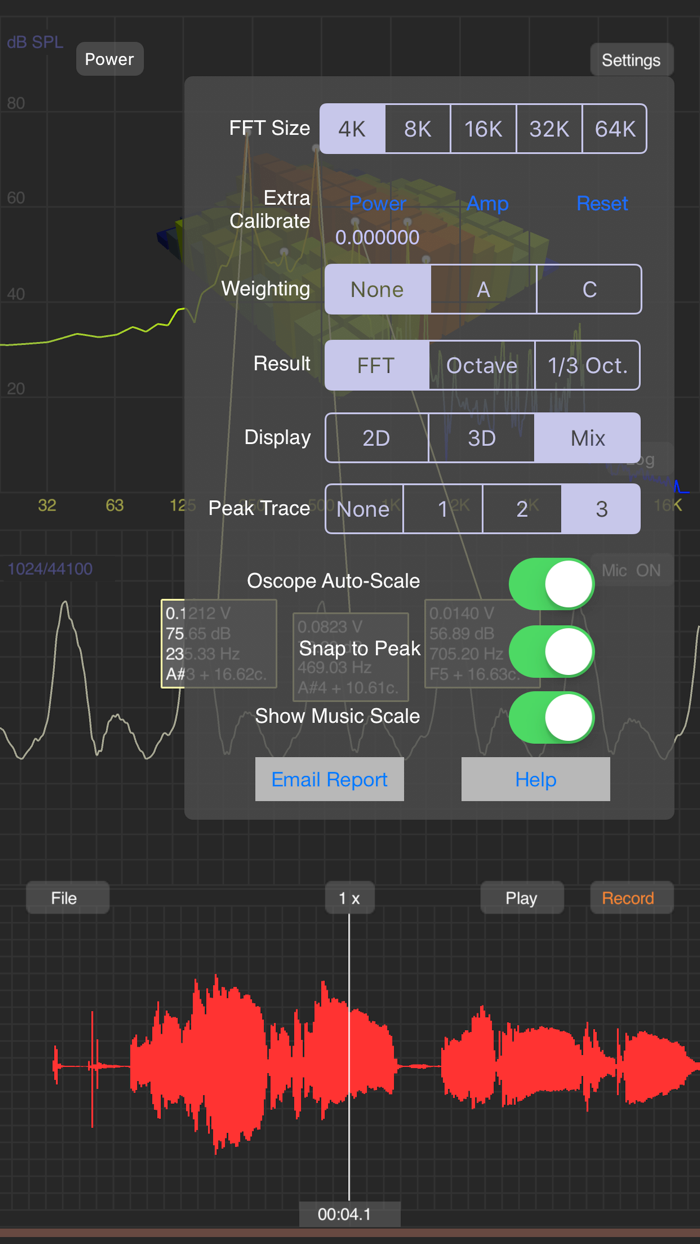Select 8K FFT size
The height and width of the screenshot is (1244, 700).
pos(417,128)
